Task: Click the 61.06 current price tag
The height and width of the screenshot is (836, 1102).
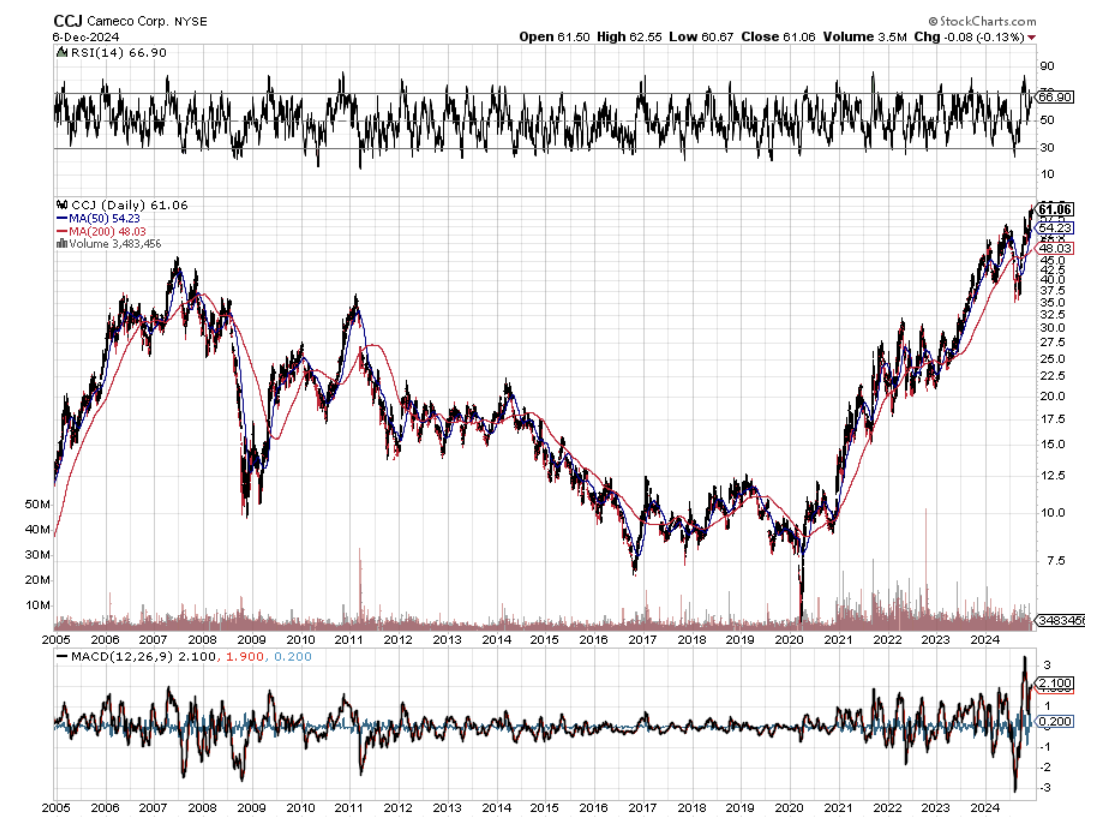Action: click(x=1056, y=209)
